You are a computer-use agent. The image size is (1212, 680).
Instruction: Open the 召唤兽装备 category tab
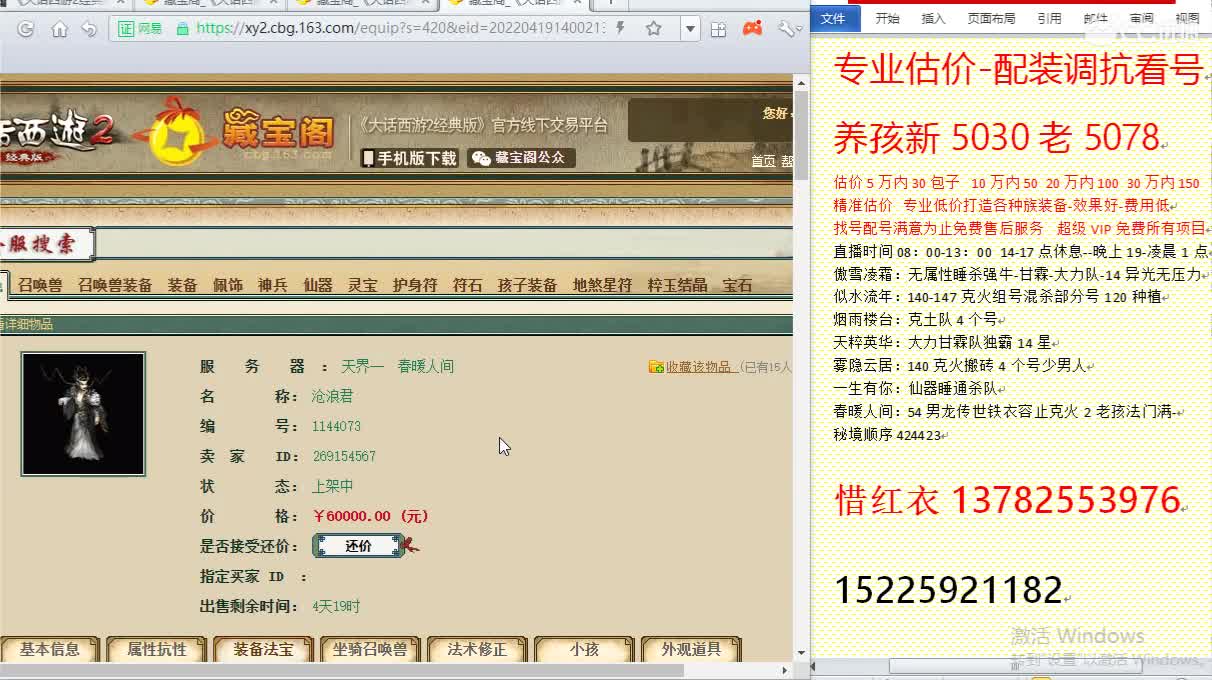pyautogui.click(x=115, y=285)
